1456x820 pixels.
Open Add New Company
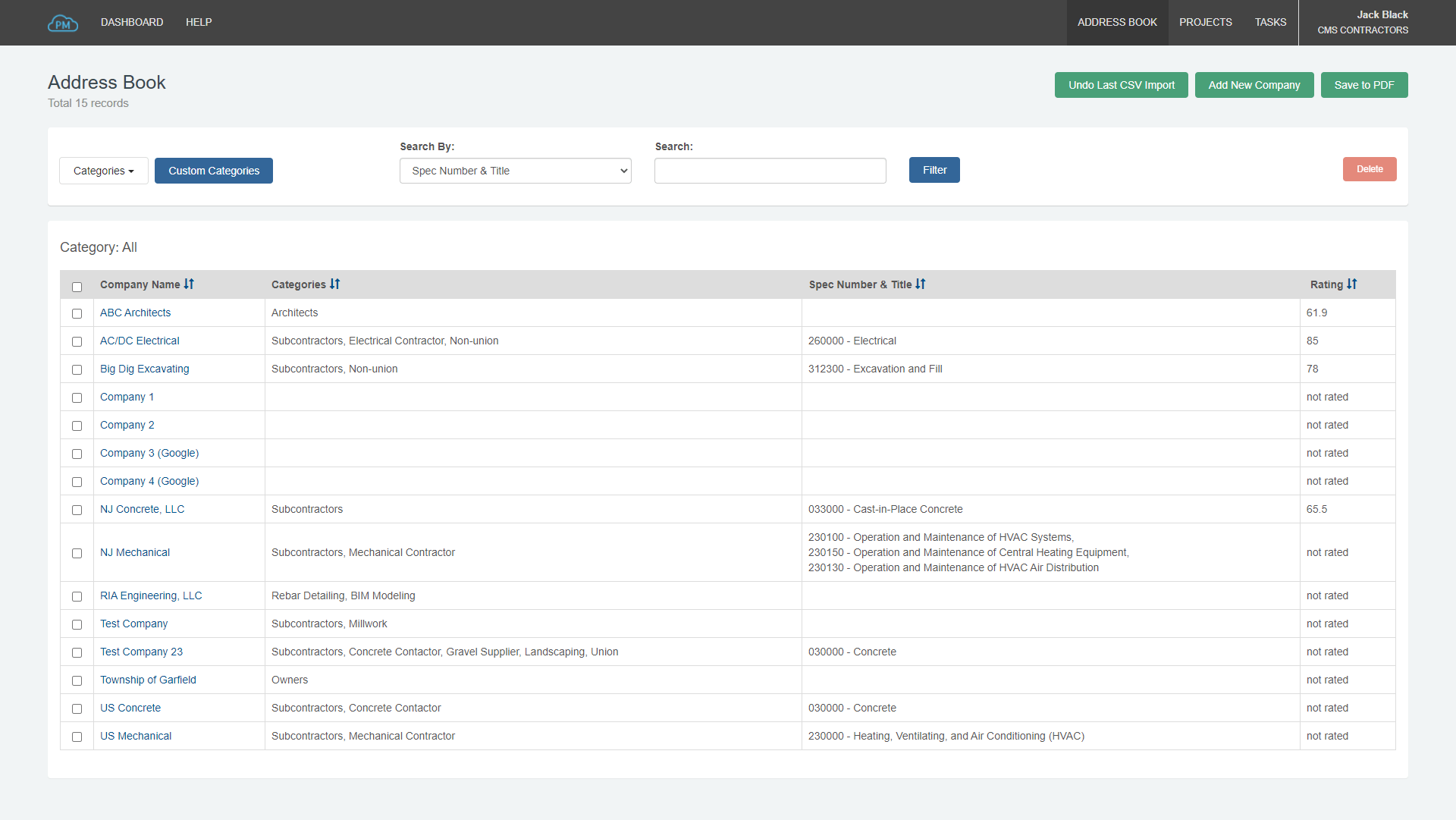click(1254, 85)
